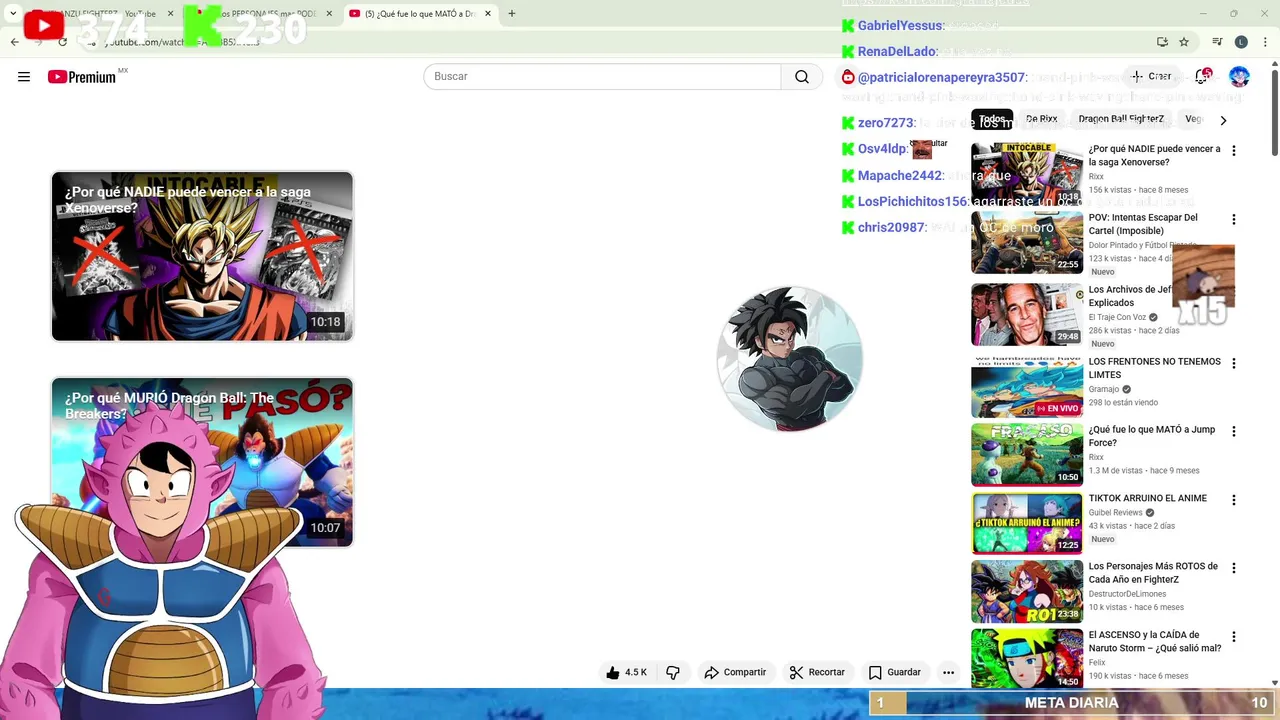Screen dimensions: 1280x720
Task: Open title ¿Qué fue lo que MATÓ a Jump Force?
Action: coord(1152,436)
